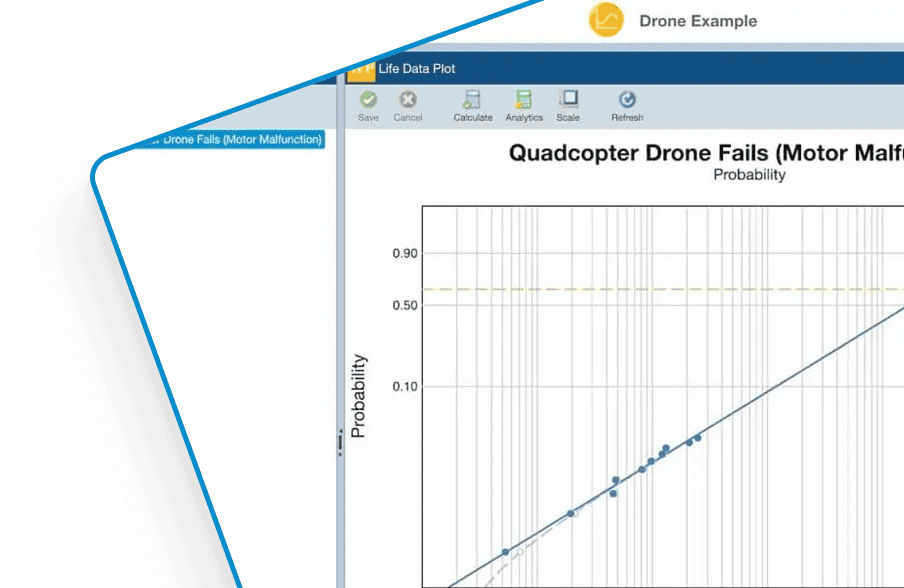Click the Drone Example title text

(698, 21)
